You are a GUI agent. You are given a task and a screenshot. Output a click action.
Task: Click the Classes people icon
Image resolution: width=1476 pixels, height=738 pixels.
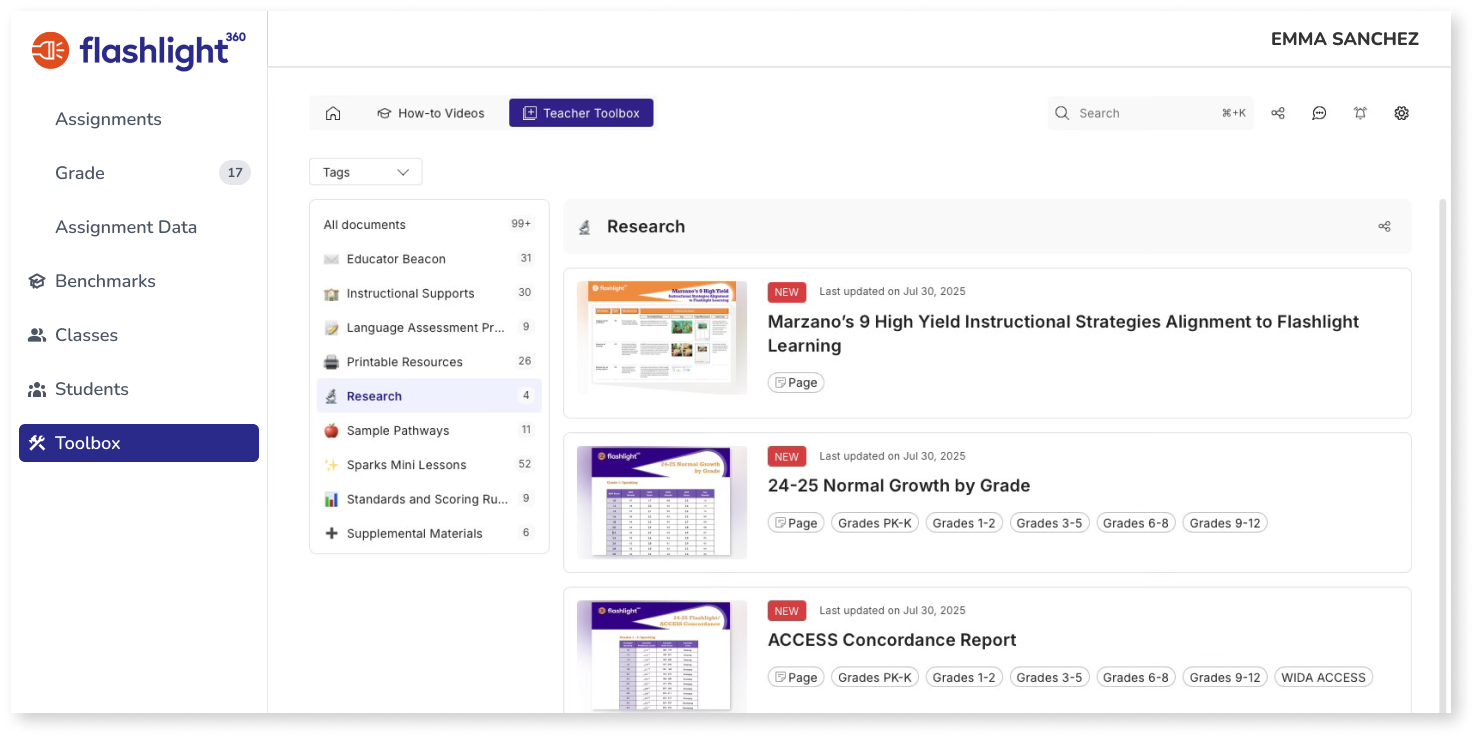[37, 335]
